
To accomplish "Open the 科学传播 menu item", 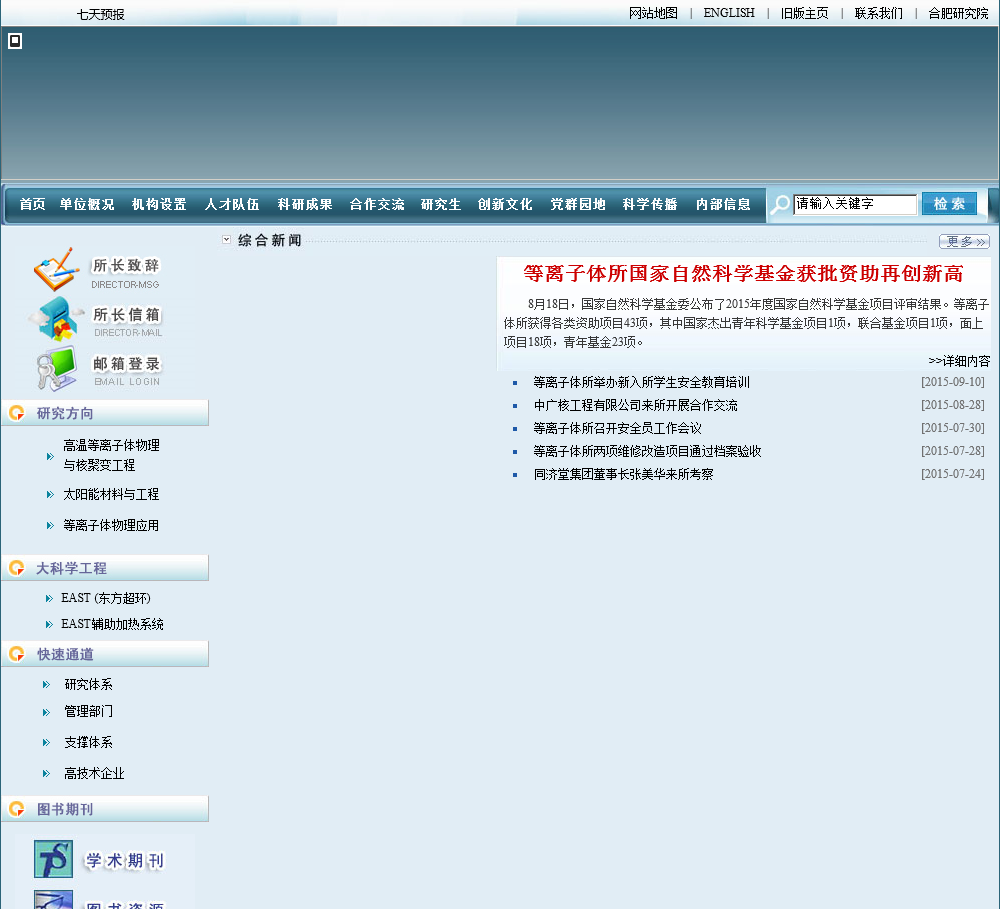I will pyautogui.click(x=650, y=204).
